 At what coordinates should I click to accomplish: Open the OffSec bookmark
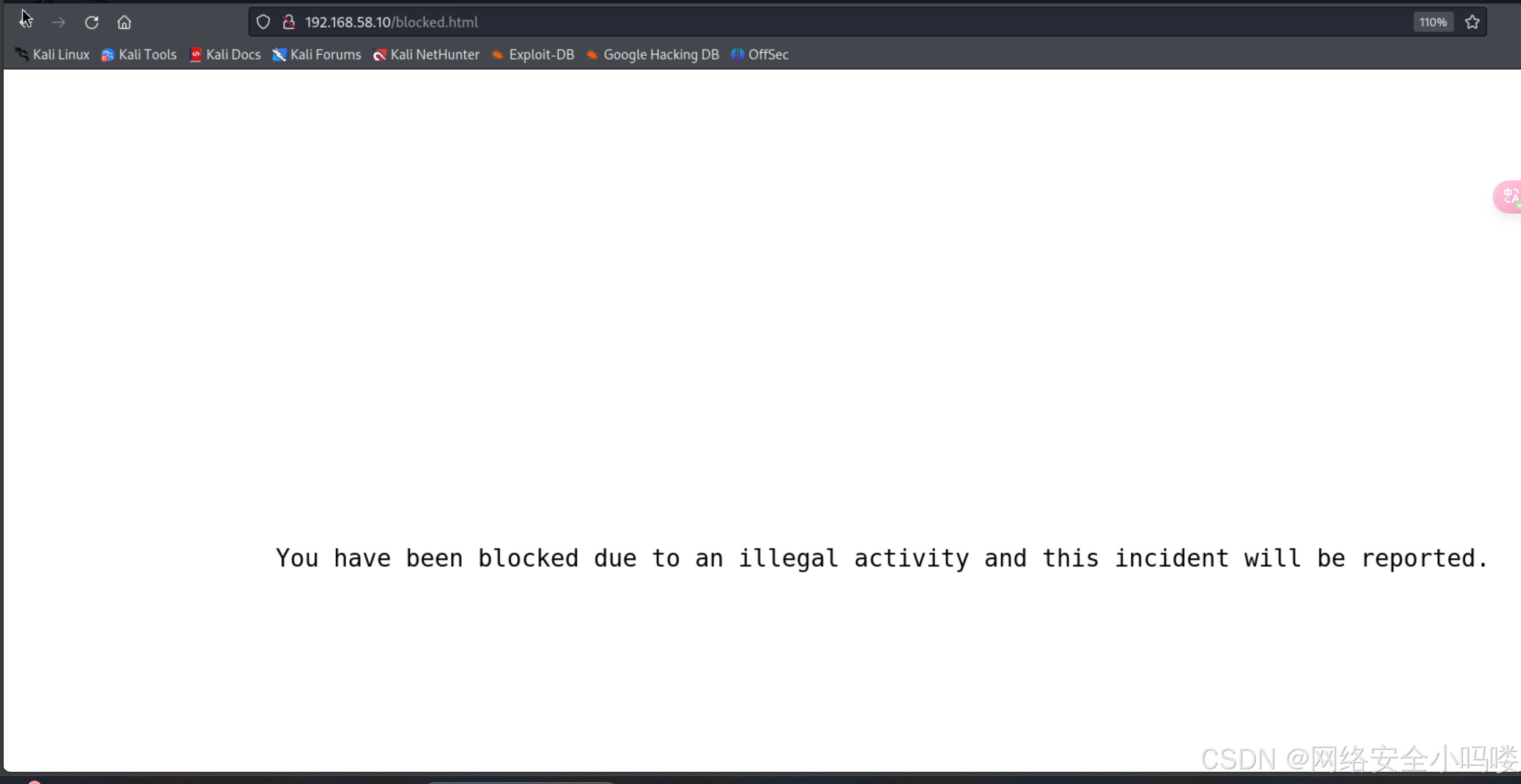(760, 55)
